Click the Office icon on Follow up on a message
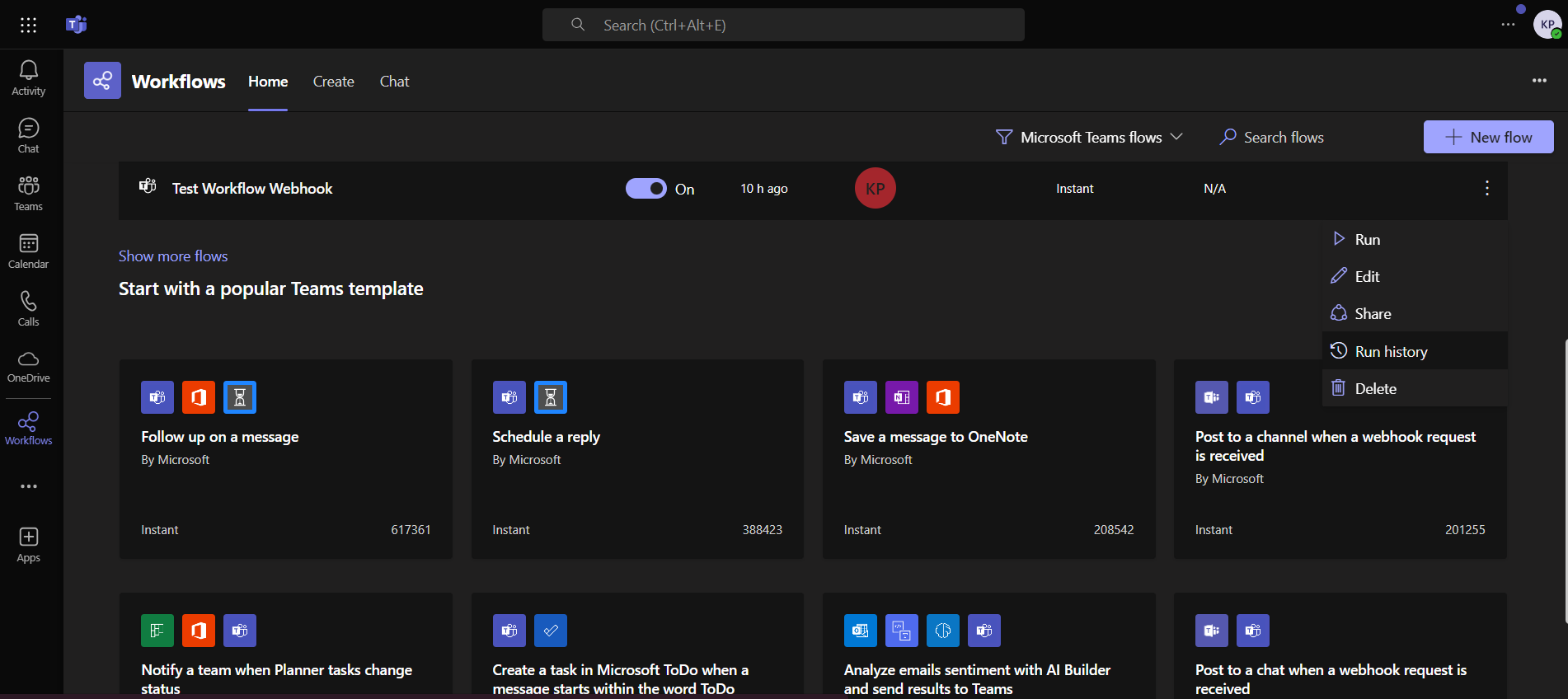 pyautogui.click(x=199, y=397)
